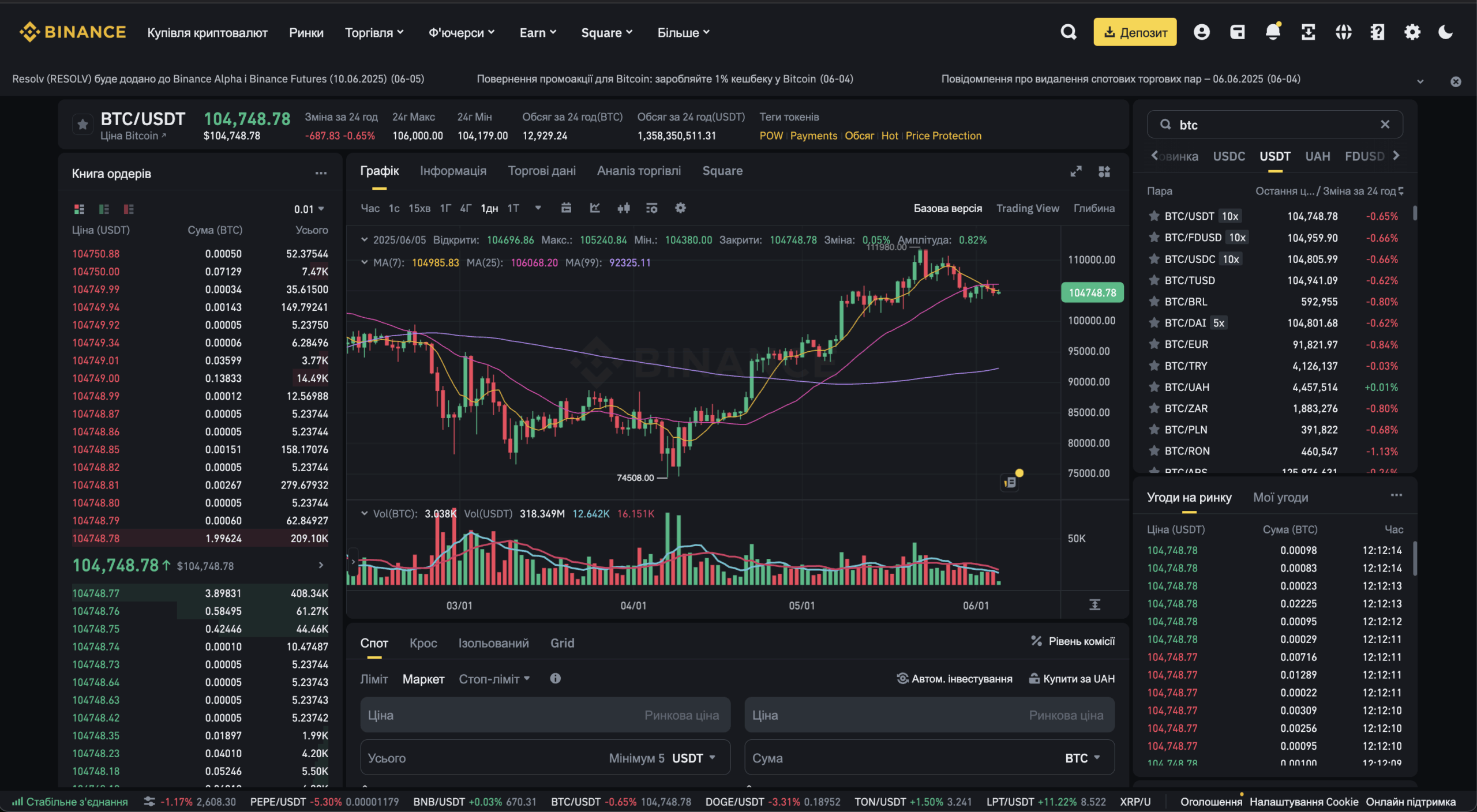Switch to the Торгові дані tab

(541, 171)
